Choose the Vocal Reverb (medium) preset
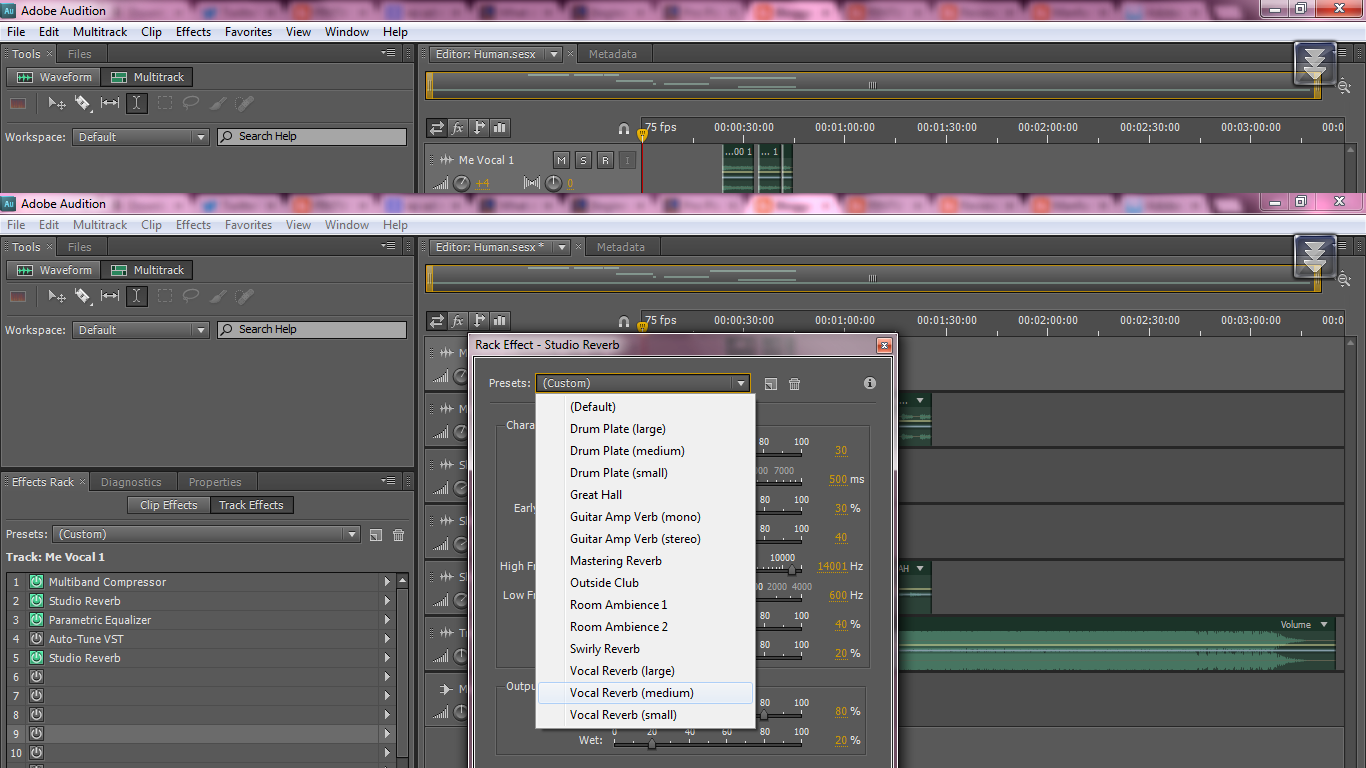This screenshot has width=1366, height=768. click(645, 693)
